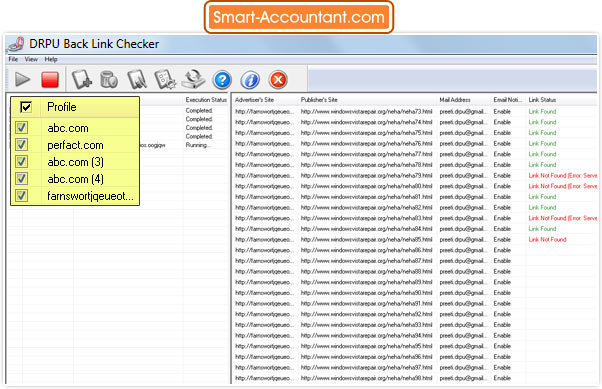Click Link Not Found status in neha85 row
Viewport: 602px width, 389px height.
[547, 239]
